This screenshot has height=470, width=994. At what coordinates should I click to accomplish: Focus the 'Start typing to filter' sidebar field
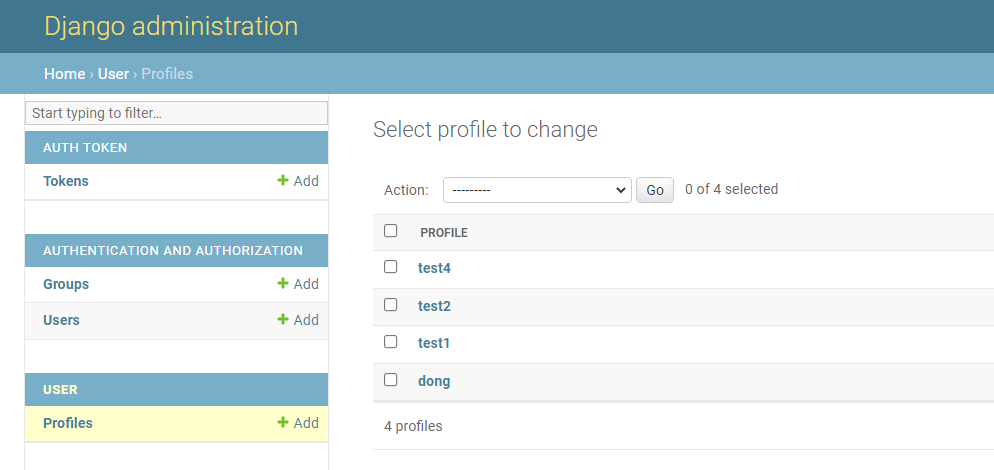point(176,113)
